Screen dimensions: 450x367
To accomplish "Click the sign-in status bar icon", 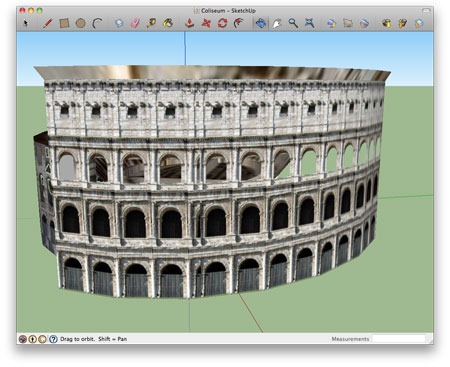I will point(43,339).
